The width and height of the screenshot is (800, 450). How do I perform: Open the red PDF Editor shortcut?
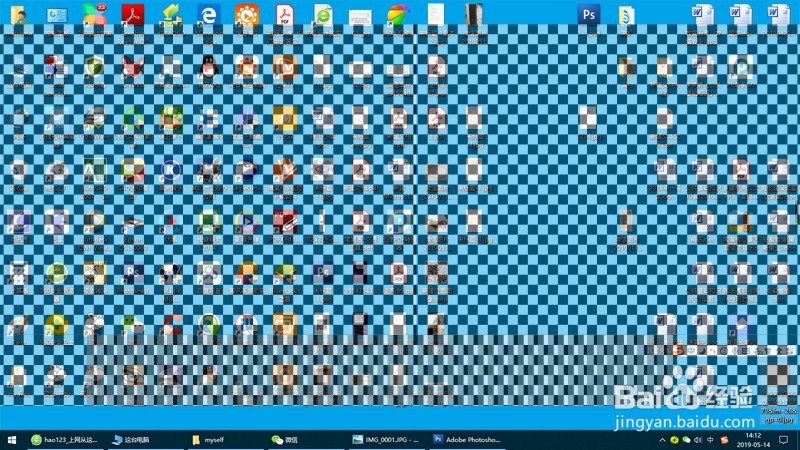pos(285,222)
